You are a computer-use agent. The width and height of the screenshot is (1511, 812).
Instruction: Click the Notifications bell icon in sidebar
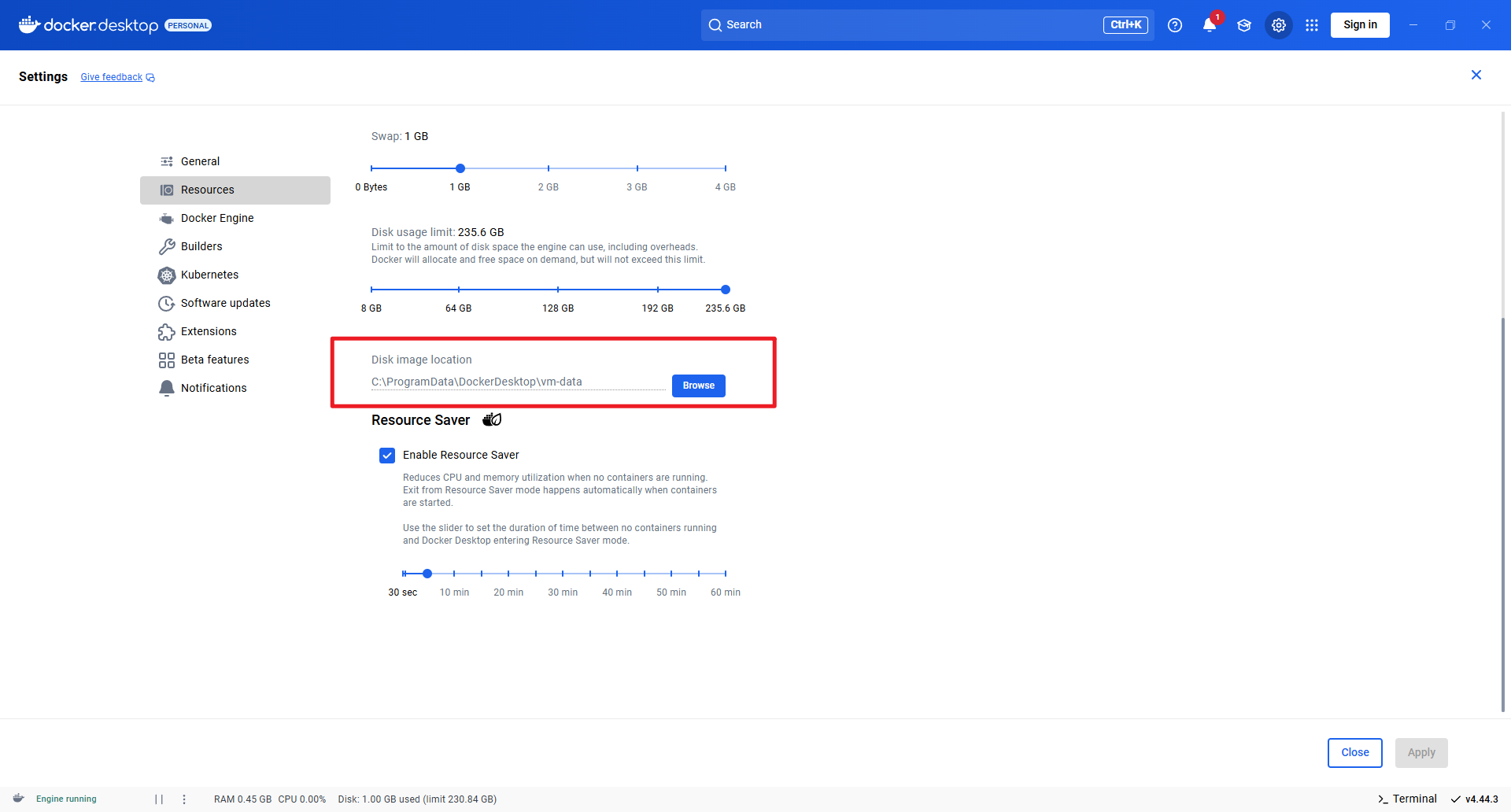pyautogui.click(x=167, y=388)
